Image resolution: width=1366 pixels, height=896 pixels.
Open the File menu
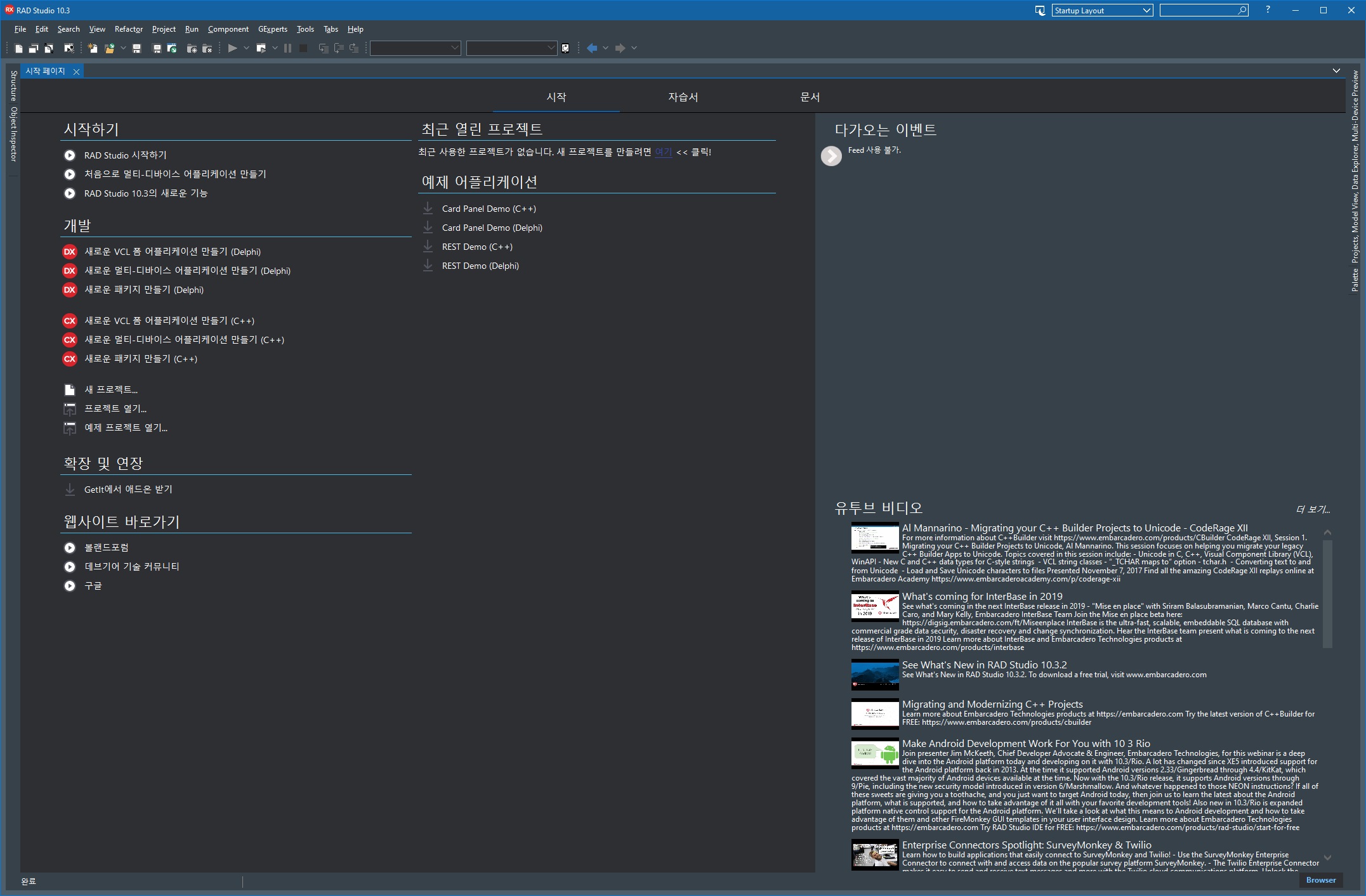[20, 29]
